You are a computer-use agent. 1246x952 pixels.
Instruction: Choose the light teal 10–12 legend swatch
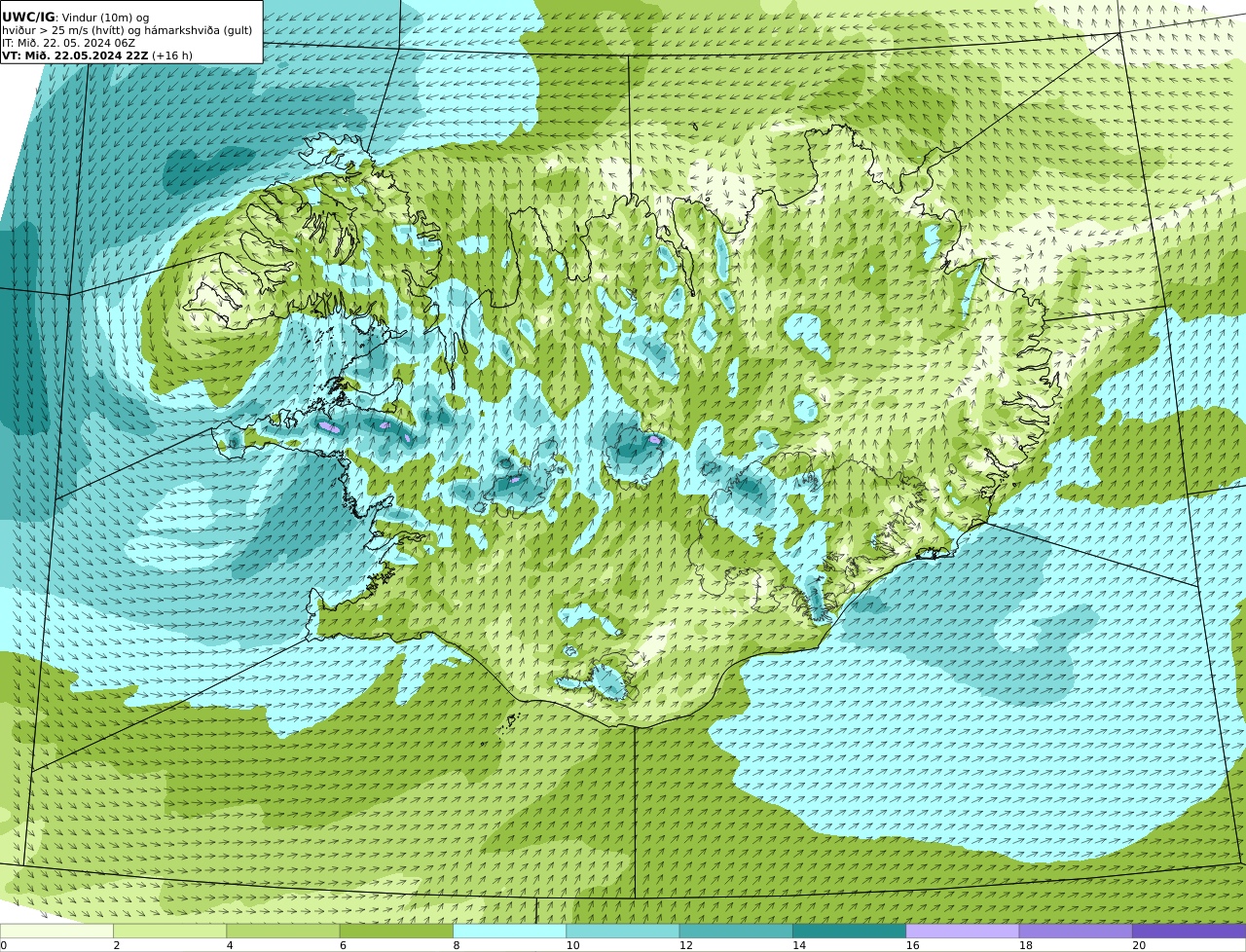623,931
